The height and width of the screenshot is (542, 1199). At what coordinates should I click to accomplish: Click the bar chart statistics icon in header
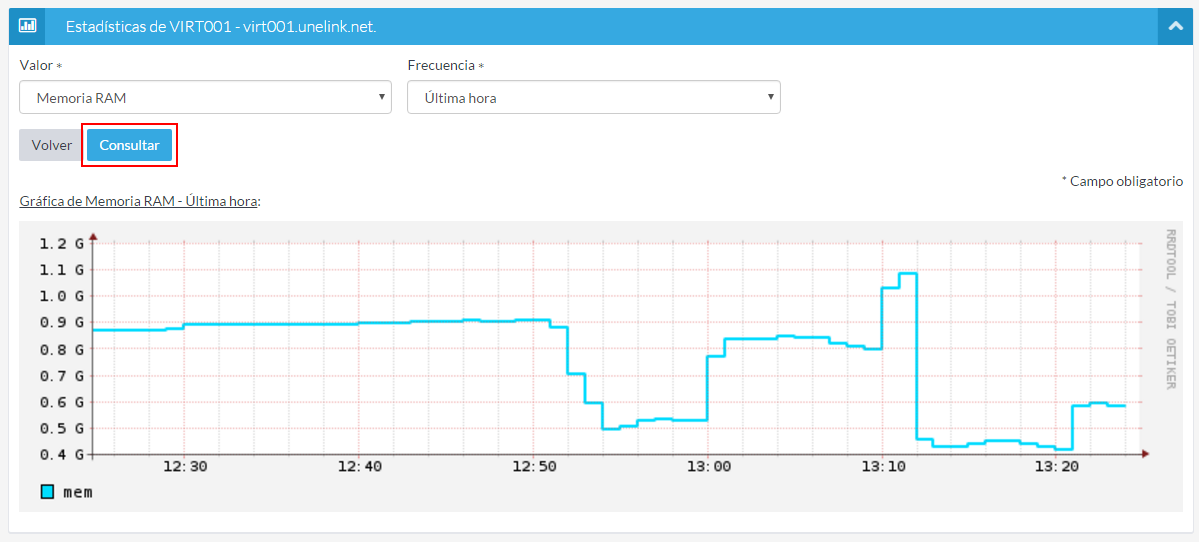click(x=28, y=26)
